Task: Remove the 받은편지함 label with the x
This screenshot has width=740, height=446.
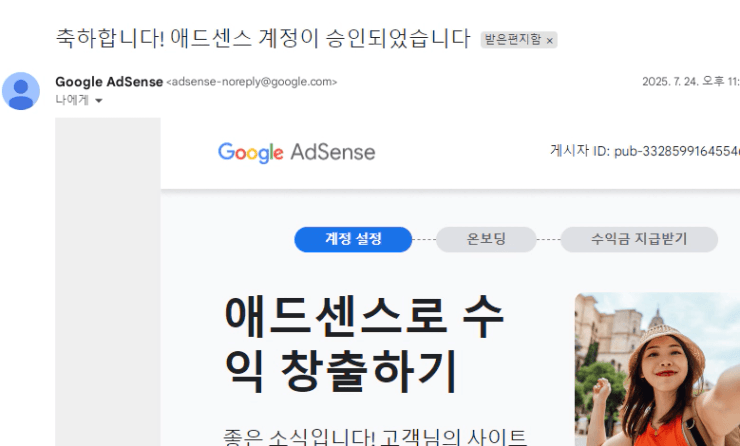Action: [549, 41]
